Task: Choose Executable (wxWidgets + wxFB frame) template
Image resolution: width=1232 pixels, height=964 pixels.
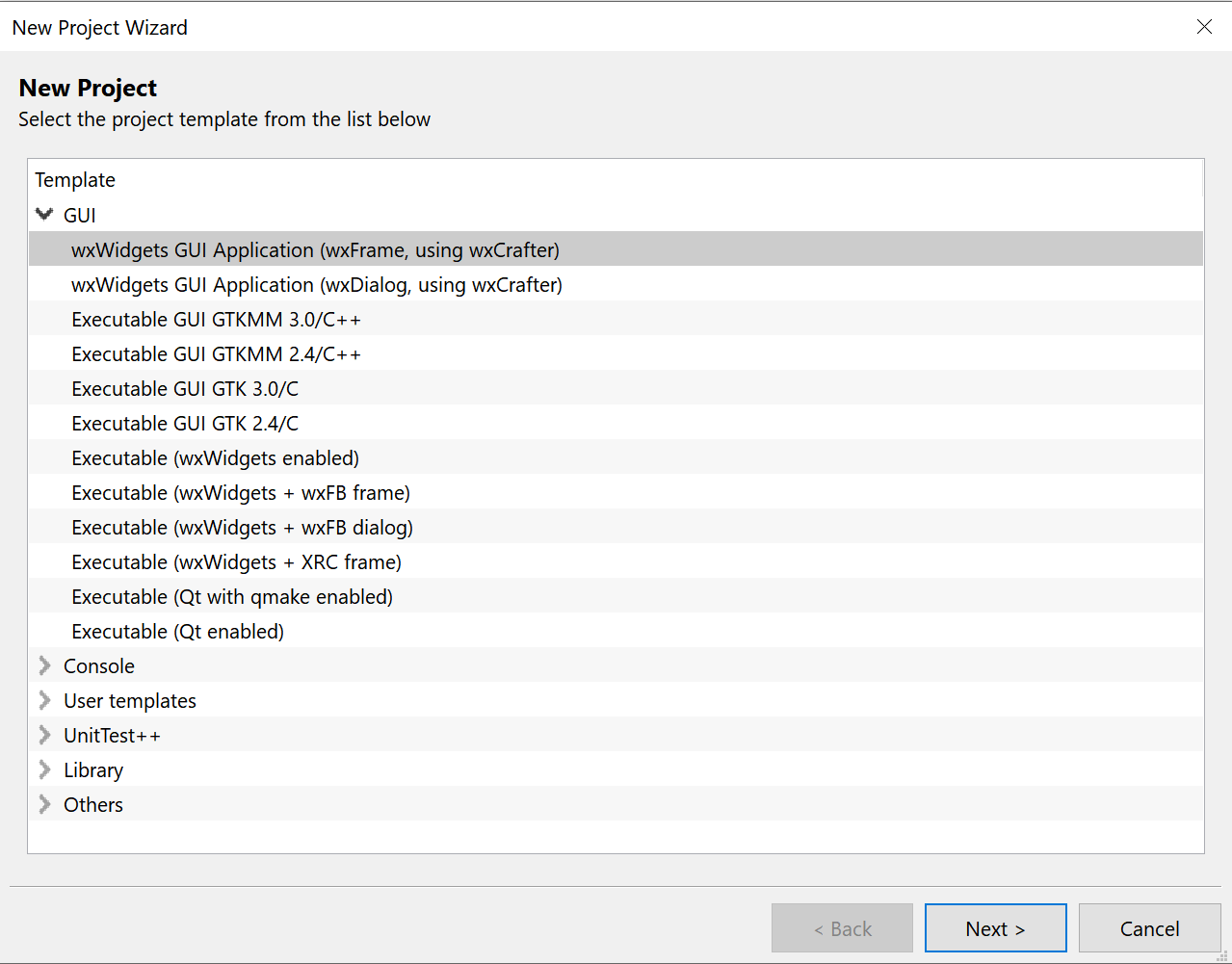Action: click(x=240, y=492)
